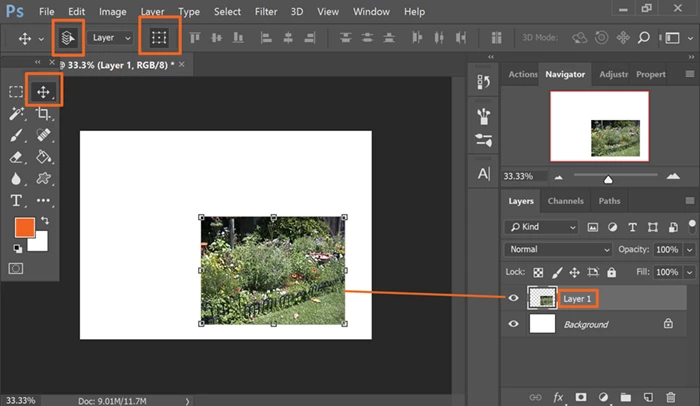Create a new layer icon
This screenshot has height=406, width=700.
pyautogui.click(x=648, y=397)
